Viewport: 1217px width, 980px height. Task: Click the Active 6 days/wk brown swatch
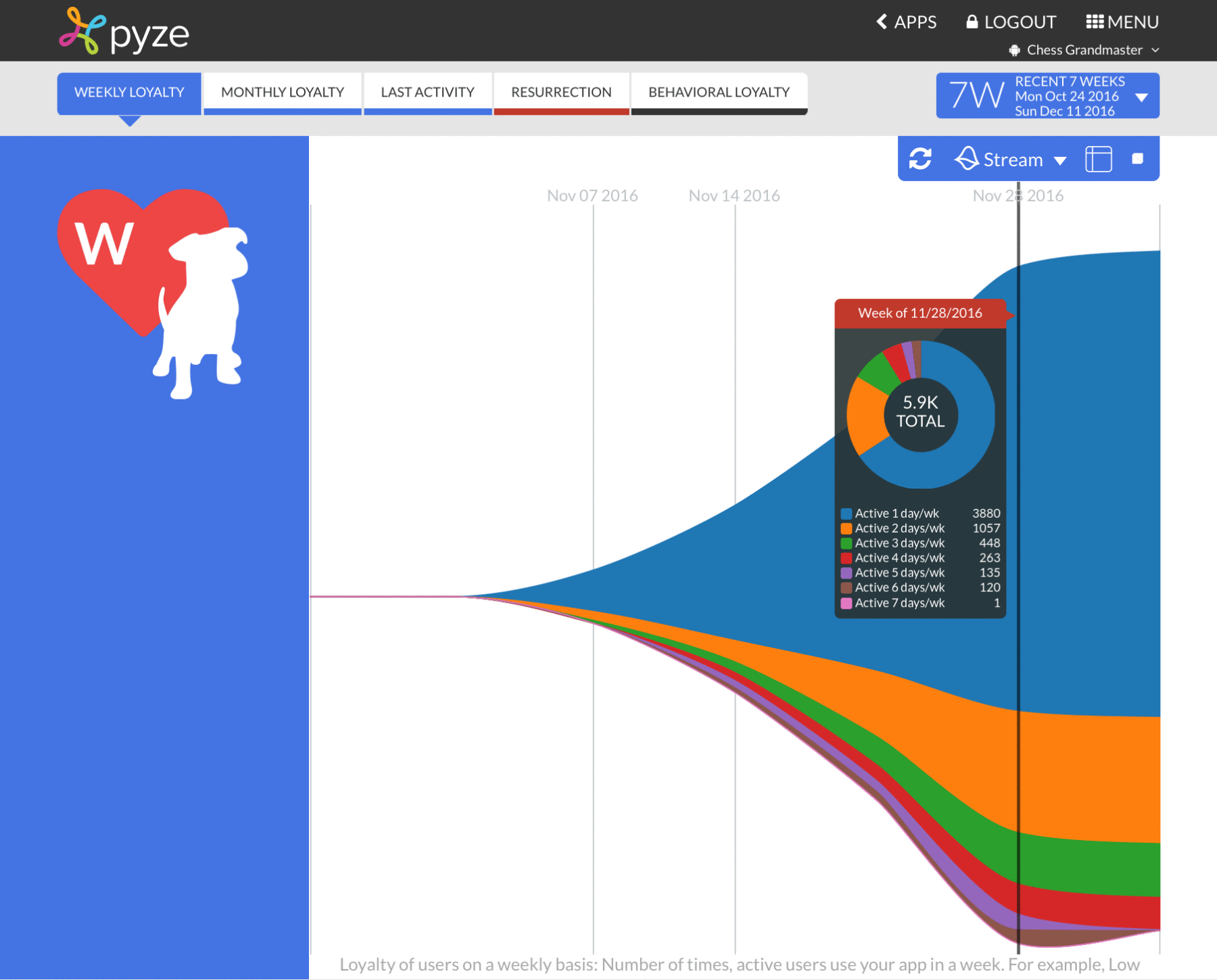(x=846, y=588)
